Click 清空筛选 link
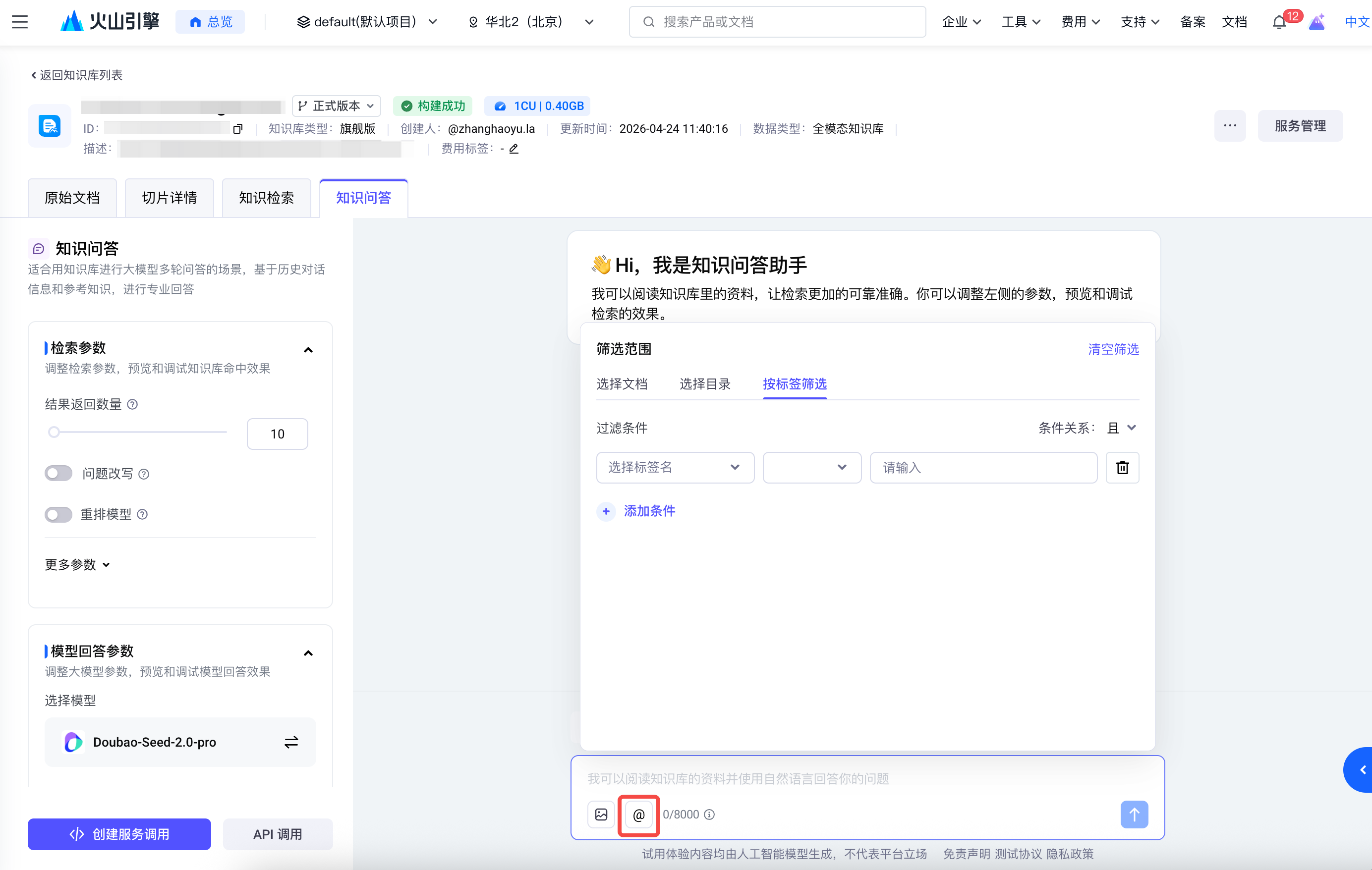This screenshot has width=1372, height=870. click(x=1113, y=349)
